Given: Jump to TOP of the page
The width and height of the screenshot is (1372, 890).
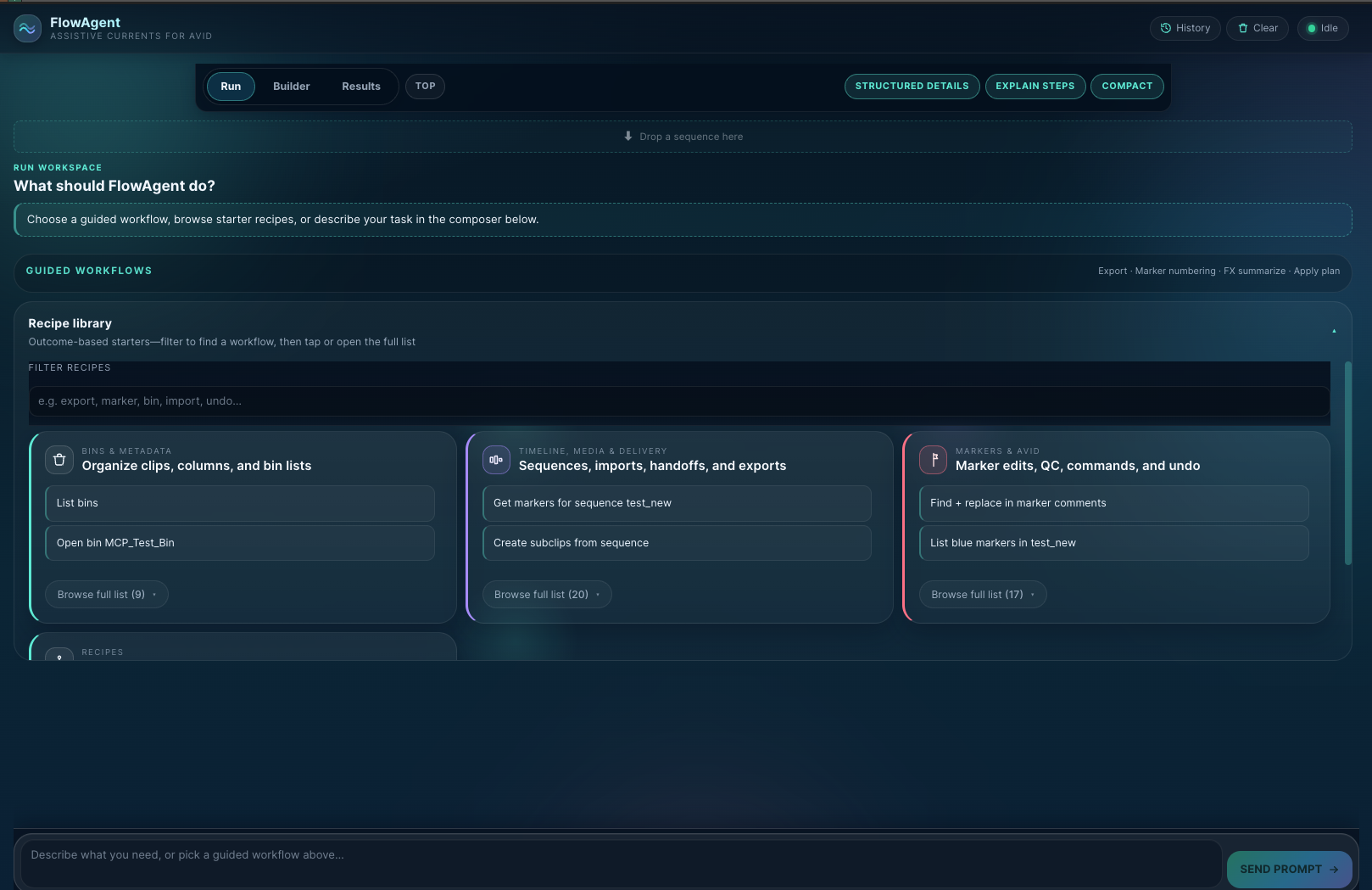Looking at the screenshot, I should 425,86.
